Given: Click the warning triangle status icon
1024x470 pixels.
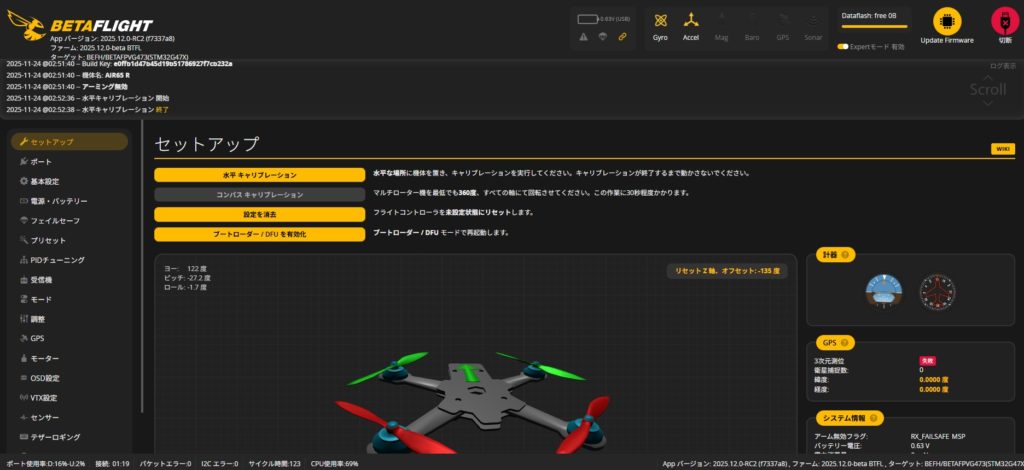Looking at the screenshot, I should pos(583,37).
